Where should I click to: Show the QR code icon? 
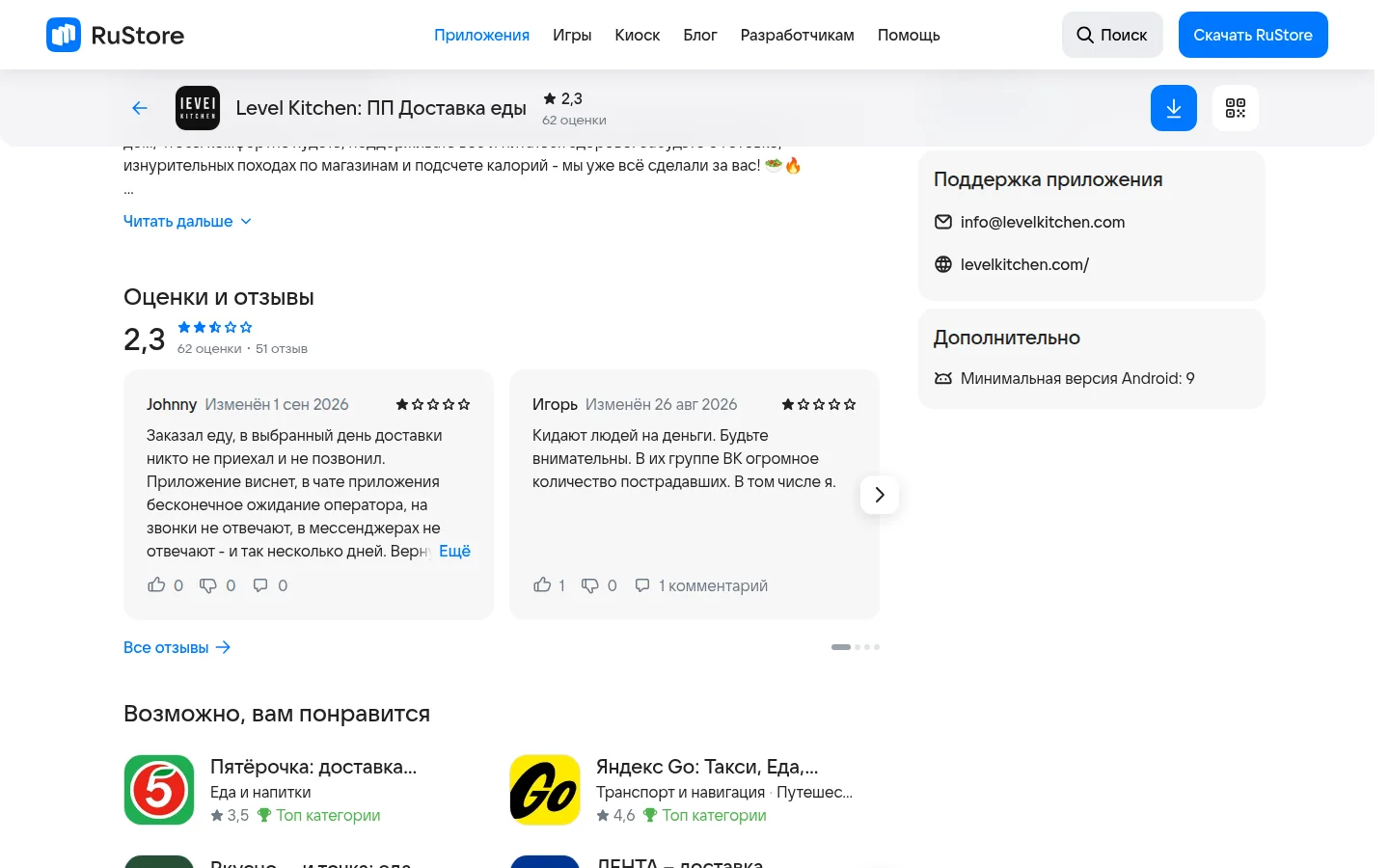coord(1236,108)
